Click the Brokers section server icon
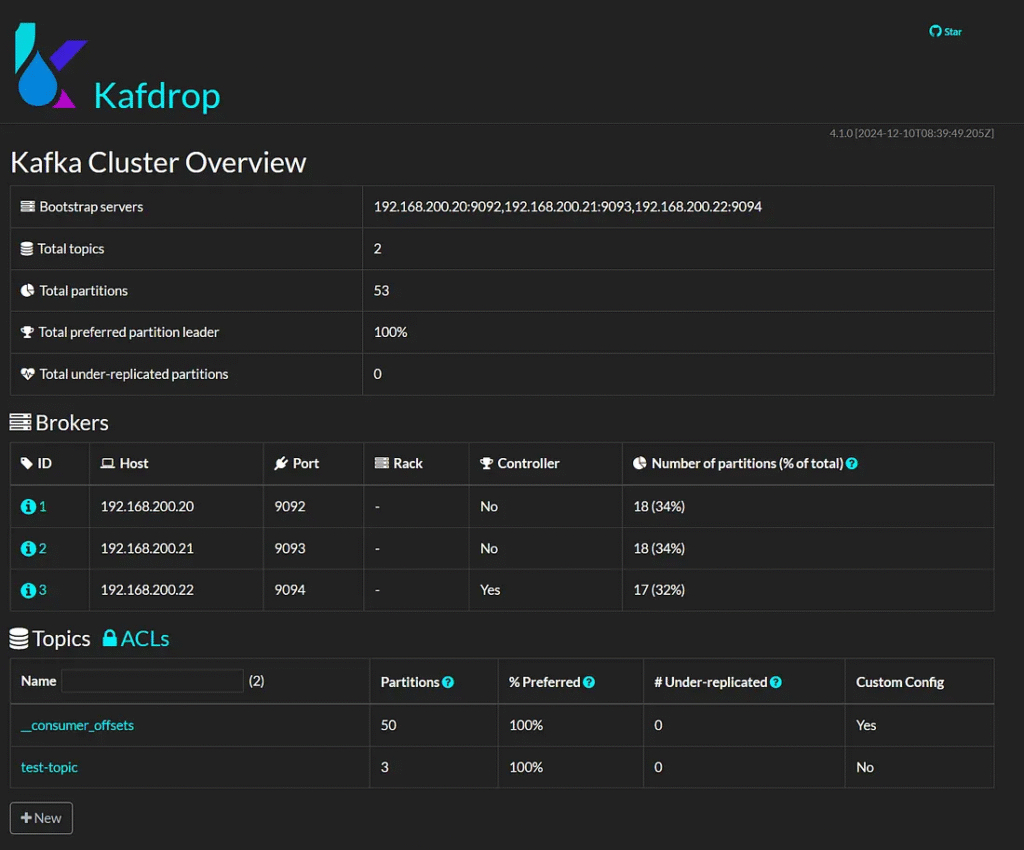Screen dimensions: 1024x850 click(20, 422)
